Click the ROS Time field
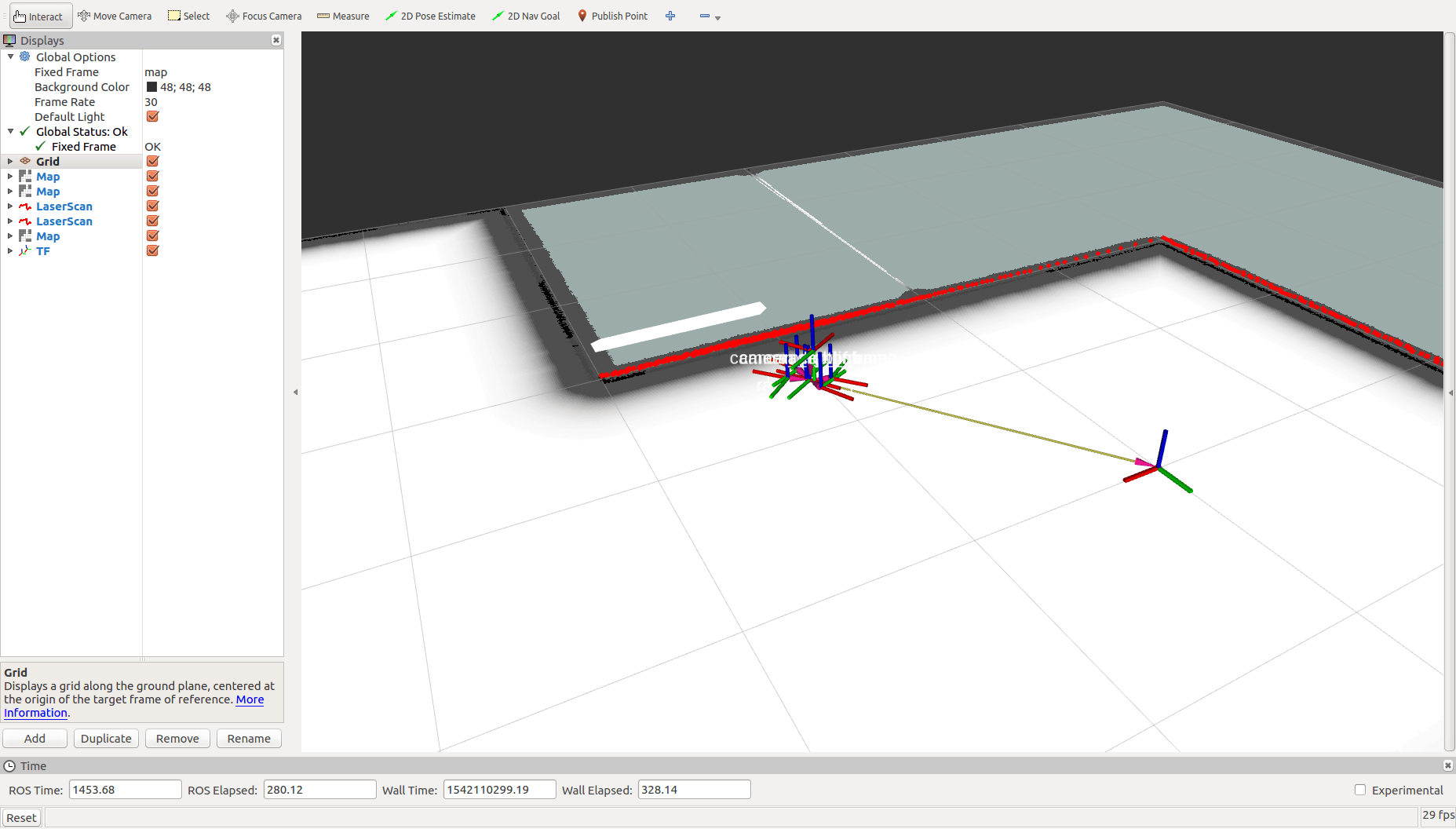 [126, 790]
